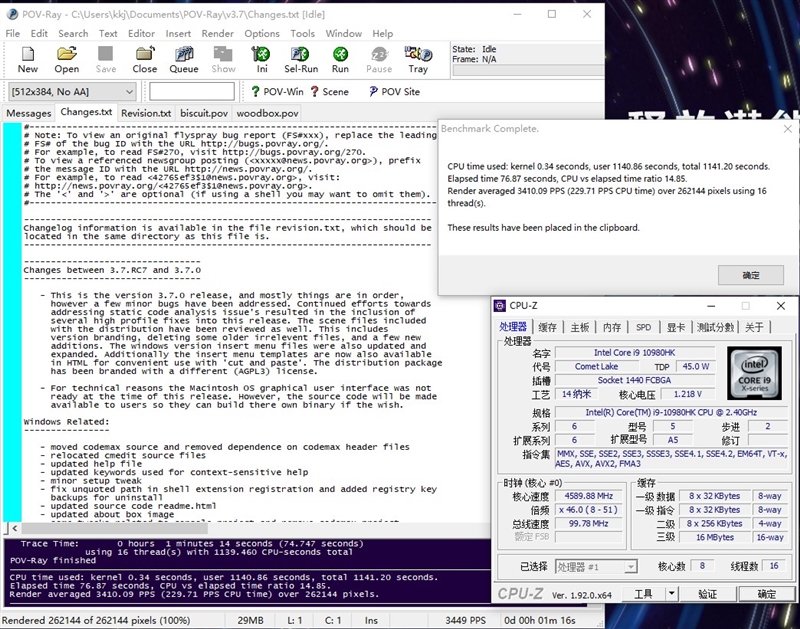
Task: Start rendering with the Run icon
Action: [x=340, y=59]
